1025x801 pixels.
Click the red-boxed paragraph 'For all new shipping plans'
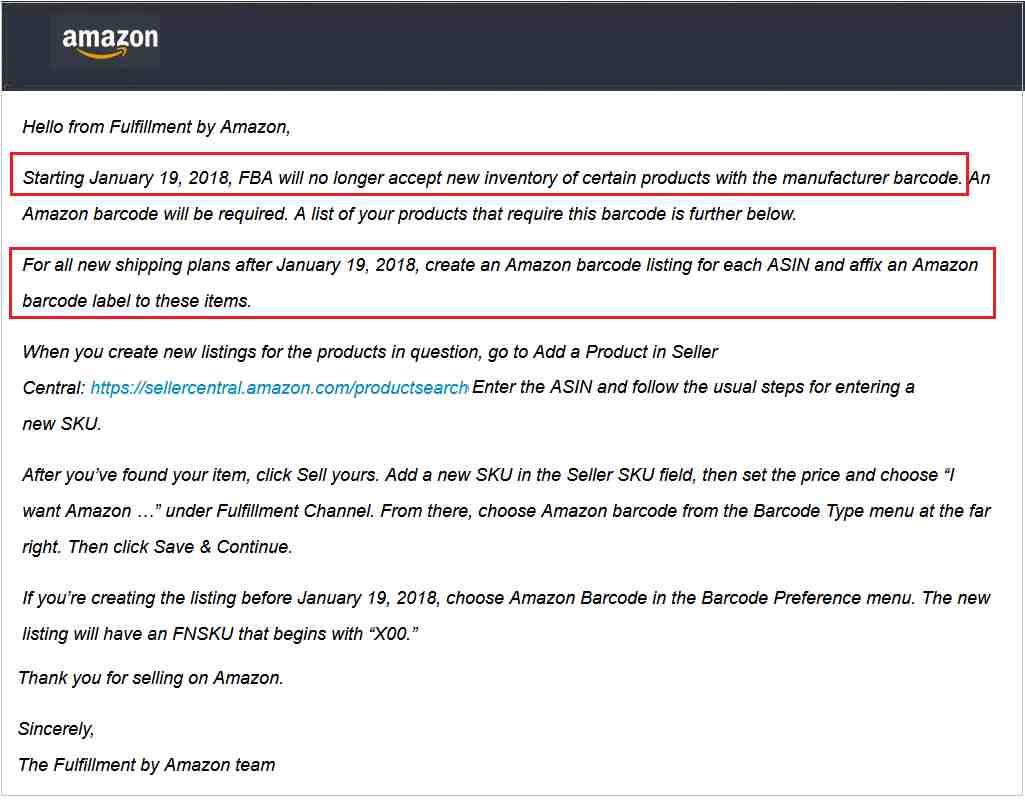[502, 282]
